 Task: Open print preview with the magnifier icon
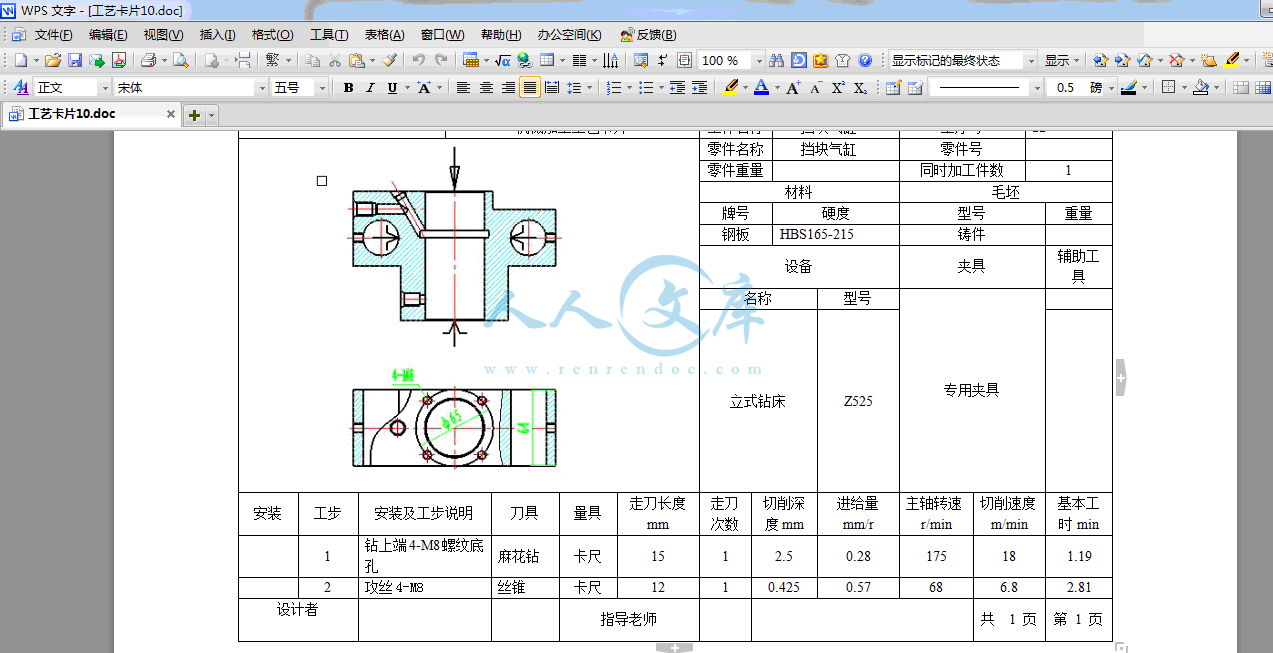(180, 60)
